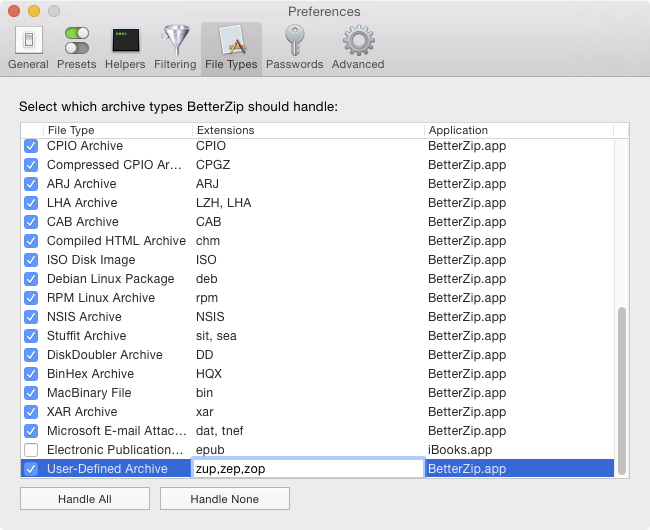Uncheck the BinHex Archive checkbox
Viewport: 650px width, 530px height.
click(31, 374)
